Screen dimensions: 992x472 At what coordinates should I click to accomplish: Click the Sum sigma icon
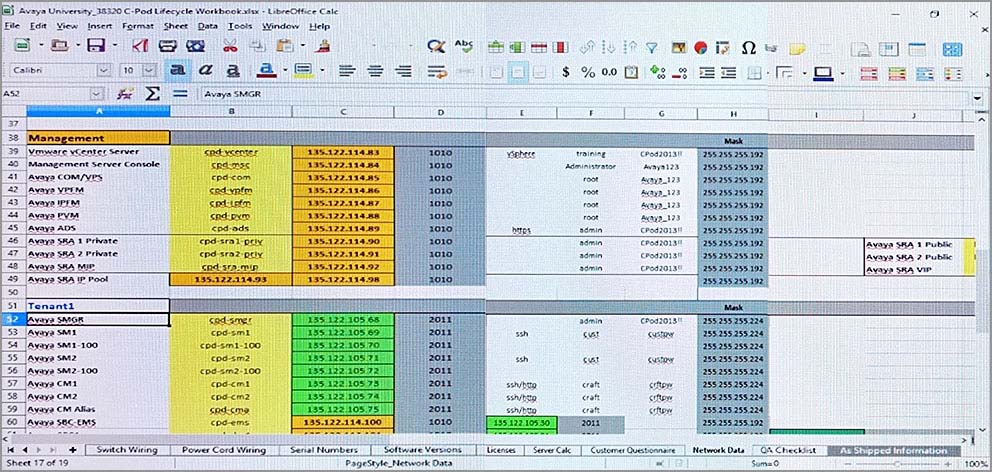pyautogui.click(x=152, y=94)
